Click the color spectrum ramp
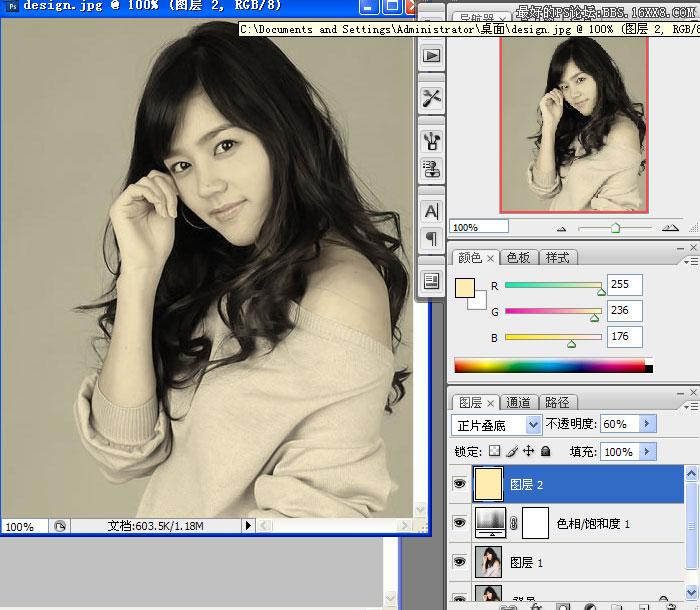The width and height of the screenshot is (700, 610). click(x=554, y=365)
